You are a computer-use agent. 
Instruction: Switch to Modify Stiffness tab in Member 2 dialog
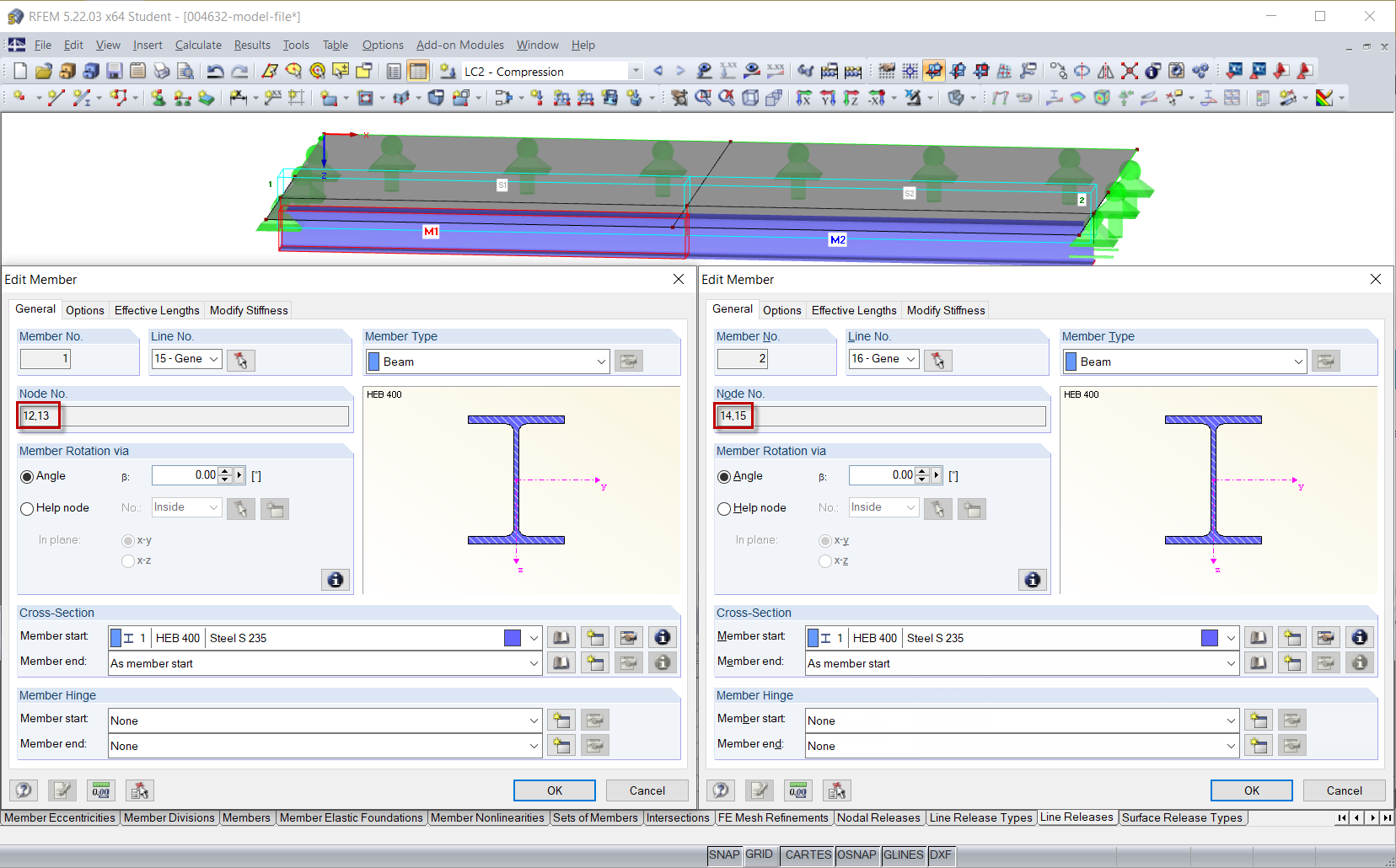946,310
